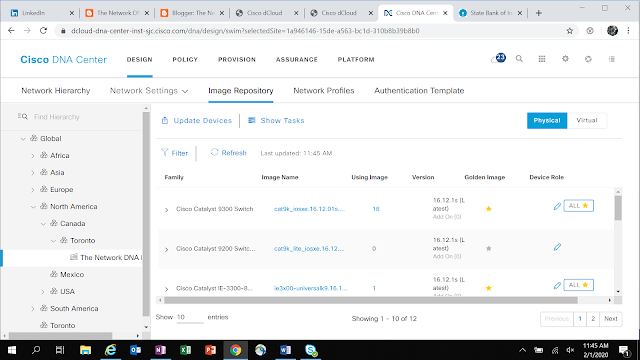Open cat9k_iosxe.16.12.01s image link
The height and width of the screenshot is (360, 640).
point(309,209)
